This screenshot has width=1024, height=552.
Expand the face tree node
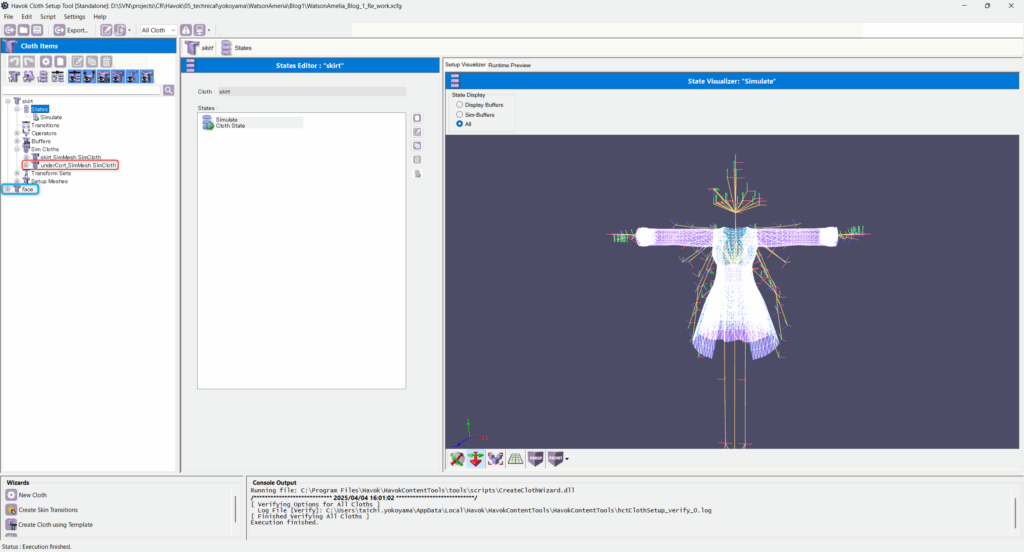click(x=7, y=189)
